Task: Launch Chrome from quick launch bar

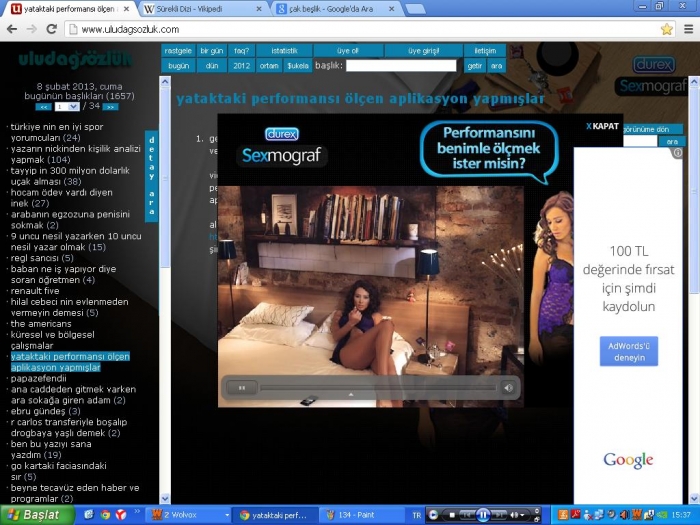Action: pyautogui.click(x=105, y=515)
